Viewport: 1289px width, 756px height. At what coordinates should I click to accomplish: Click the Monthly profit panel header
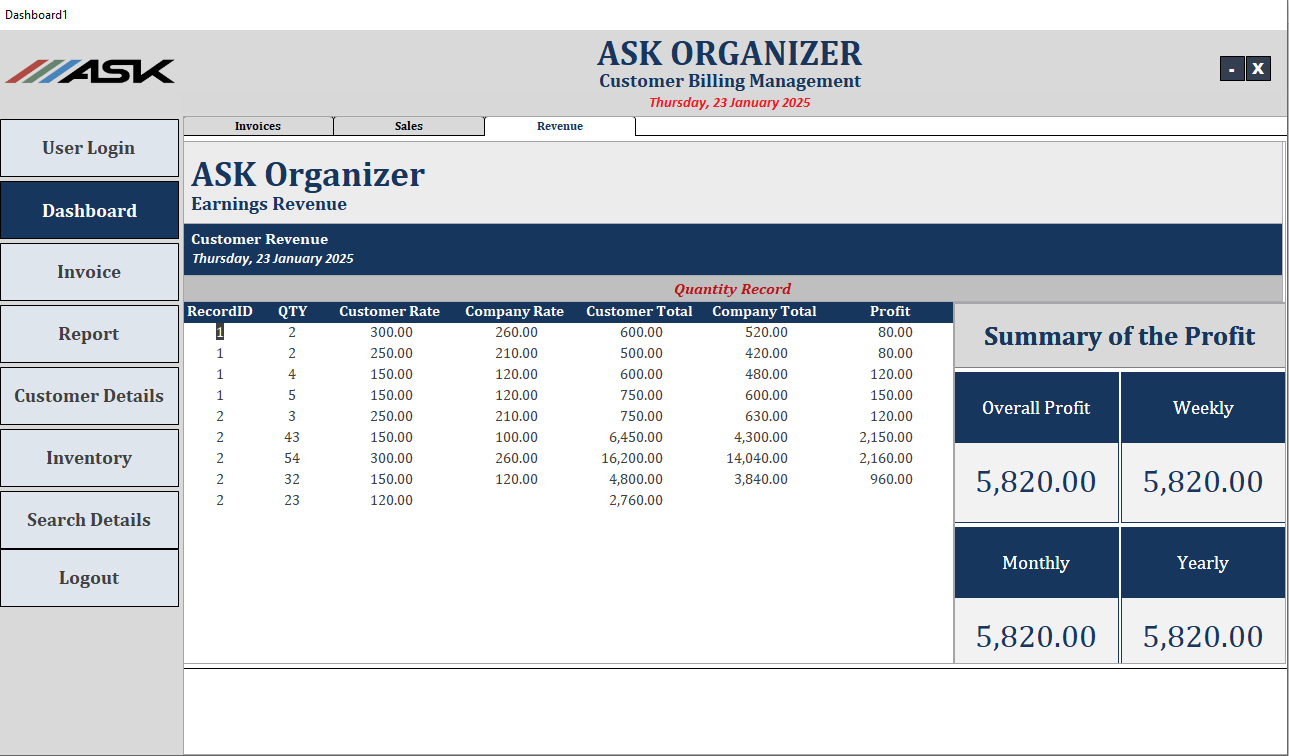click(x=1036, y=563)
